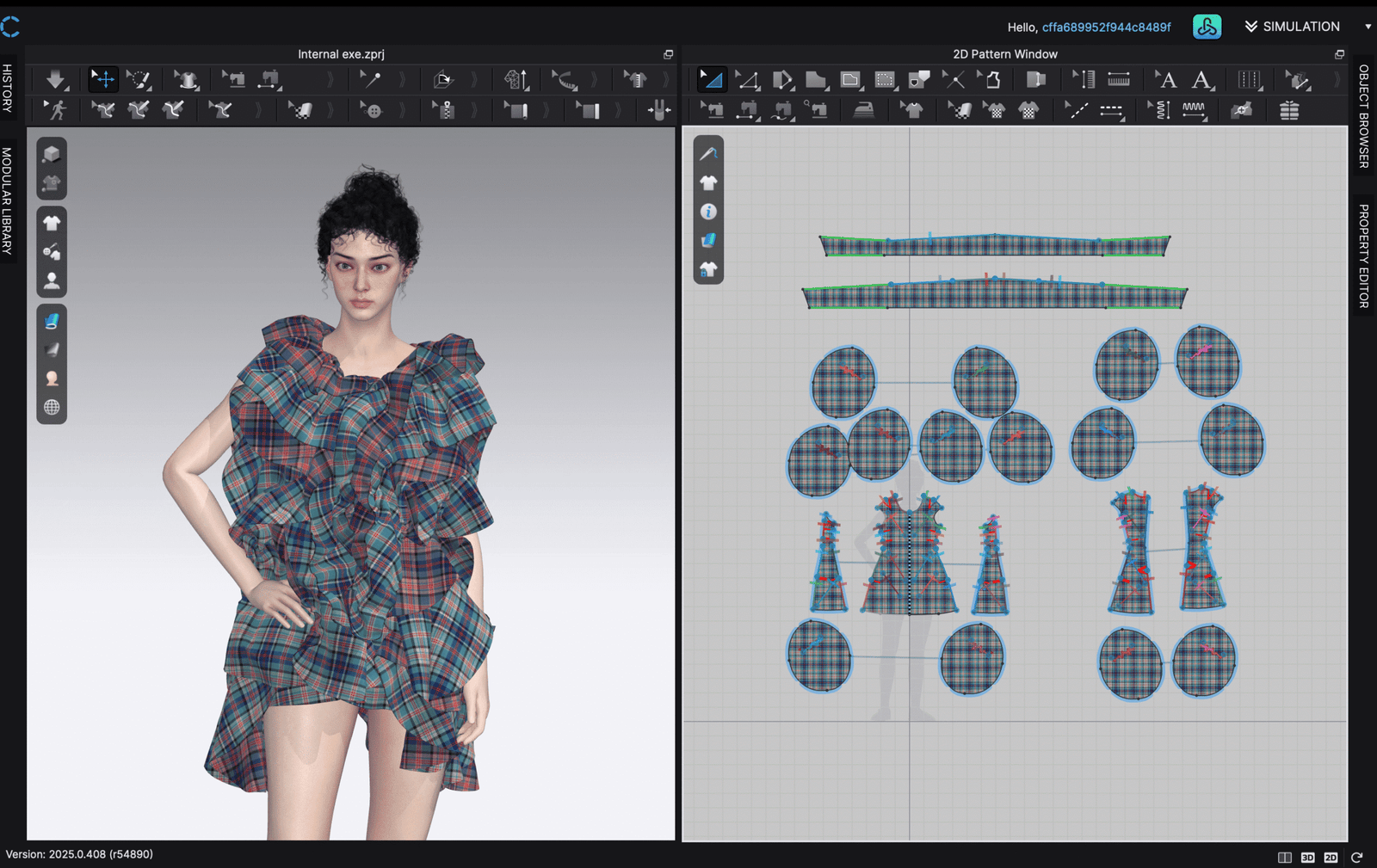Click the username link cffa689952f944c8489f

click(x=1106, y=28)
